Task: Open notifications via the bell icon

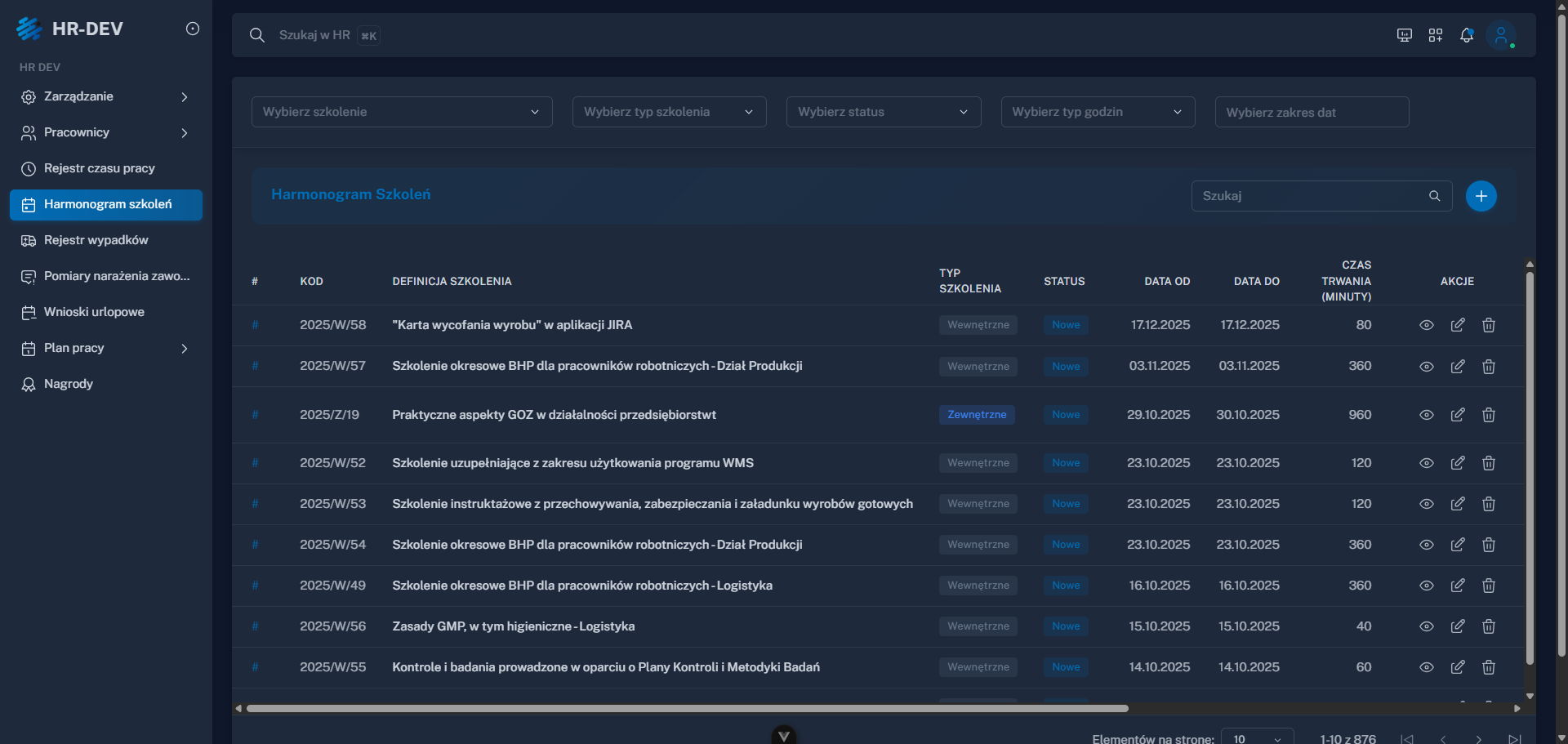Action: point(1468,35)
